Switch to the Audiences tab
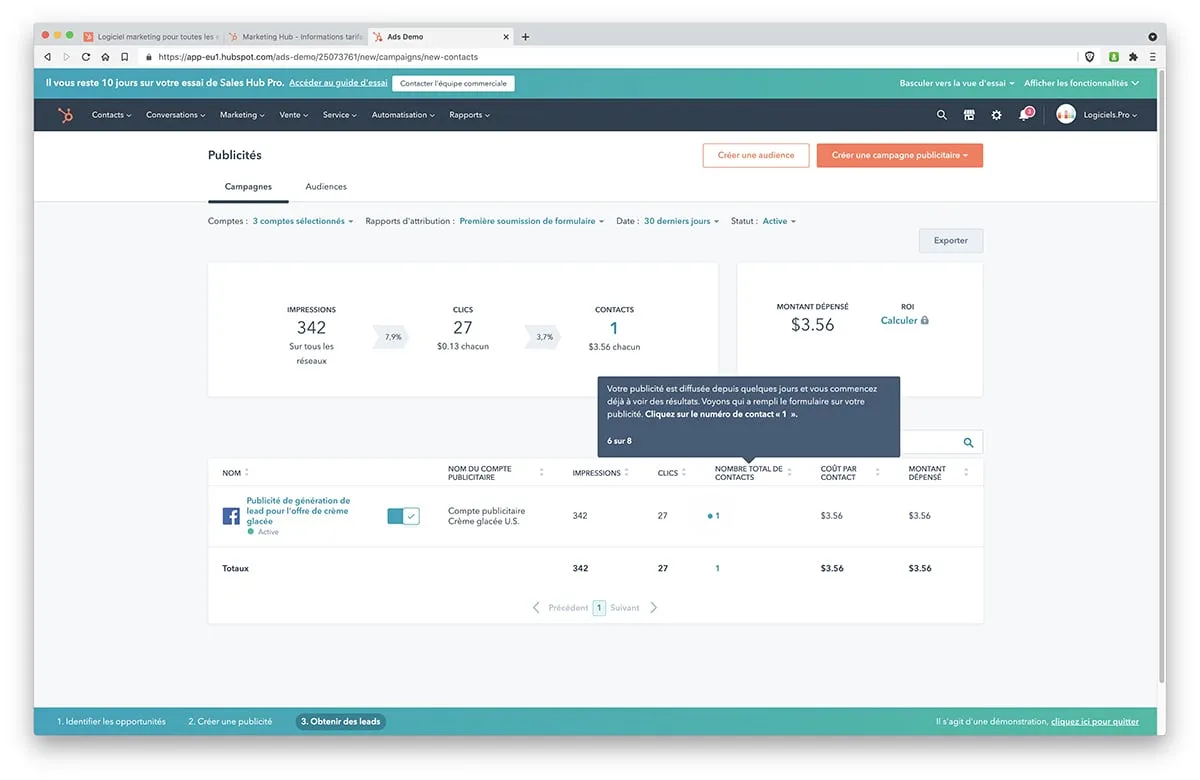The height and width of the screenshot is (780, 1200). click(326, 187)
